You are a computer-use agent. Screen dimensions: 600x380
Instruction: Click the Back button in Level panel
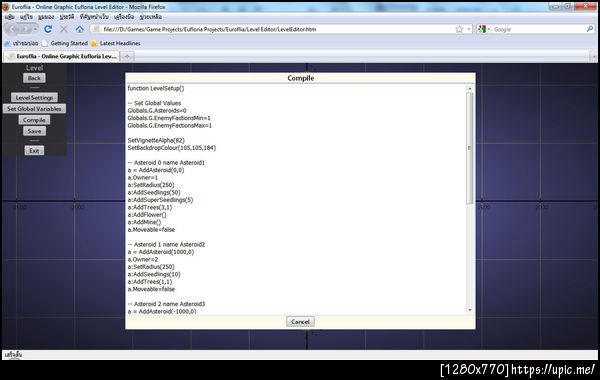tap(34, 78)
